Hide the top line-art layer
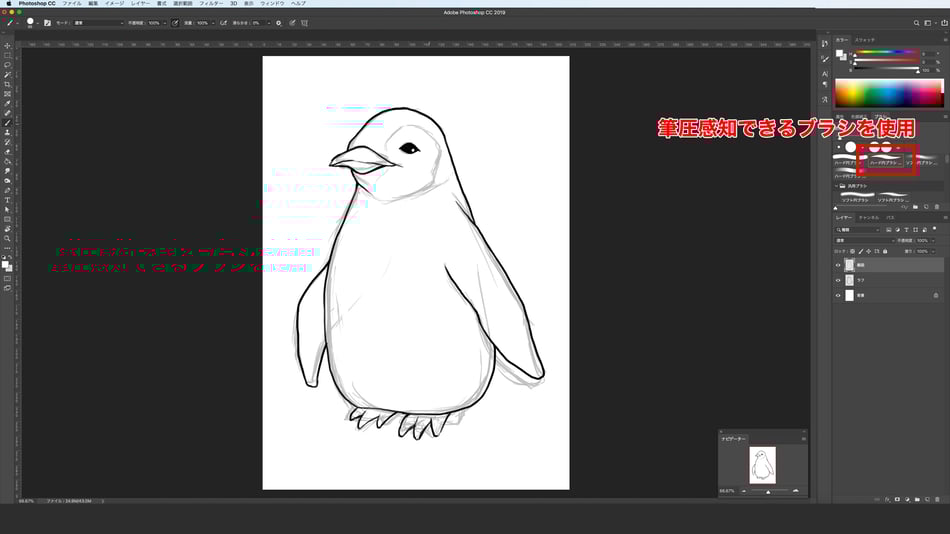Viewport: 950px width, 534px height. [x=838, y=265]
